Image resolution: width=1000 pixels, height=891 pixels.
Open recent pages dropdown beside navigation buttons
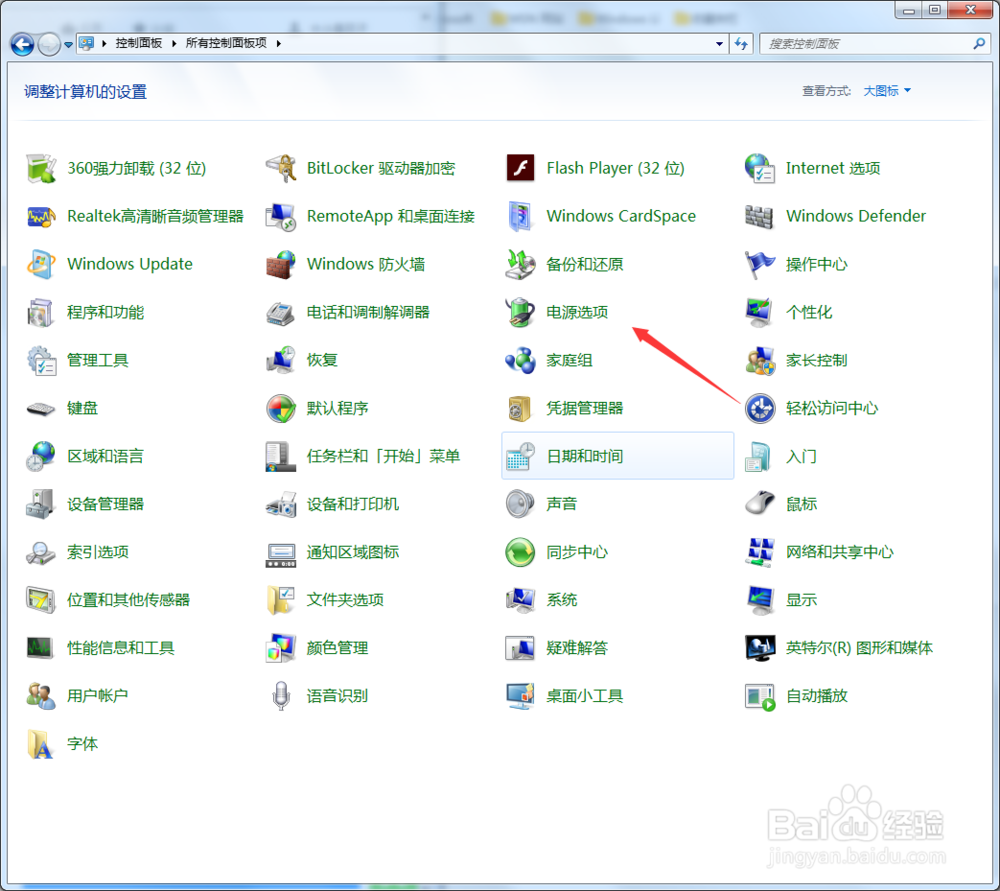tap(68, 45)
